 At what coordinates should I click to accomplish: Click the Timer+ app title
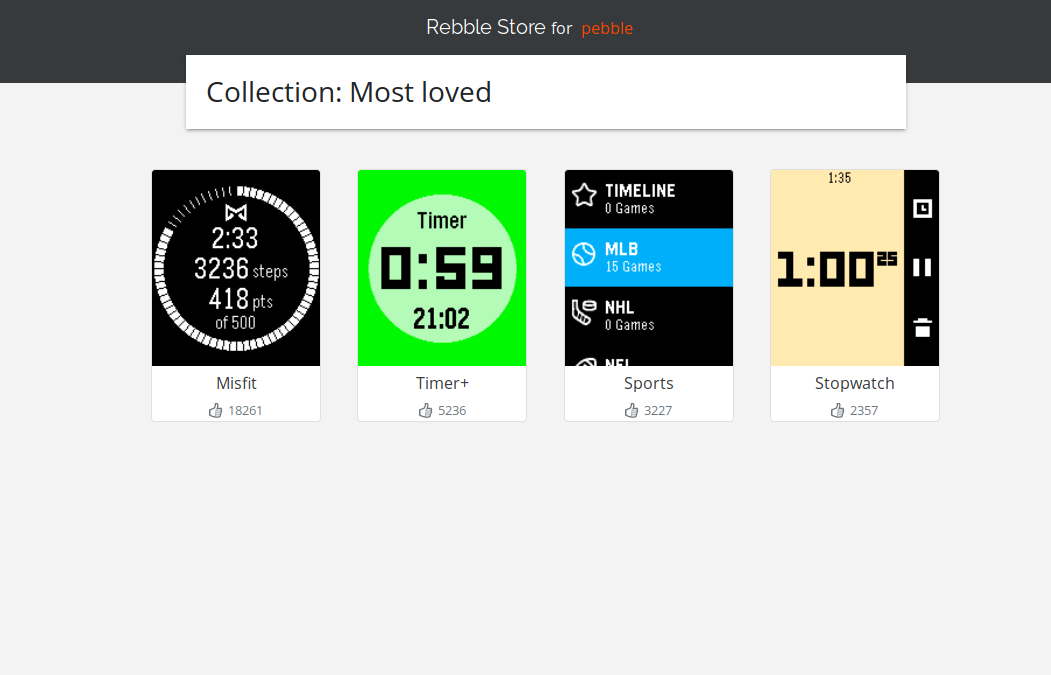click(x=442, y=383)
